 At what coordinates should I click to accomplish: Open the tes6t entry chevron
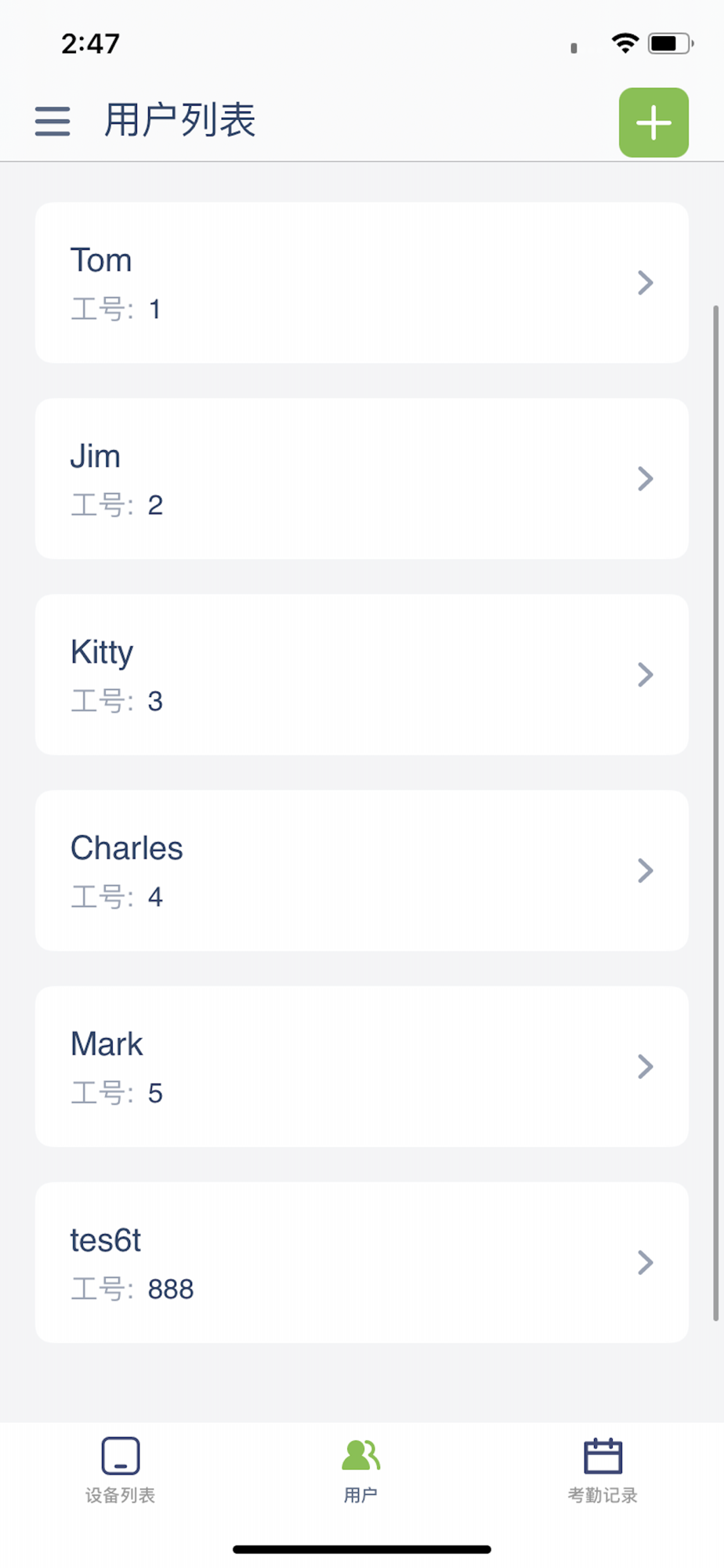(x=645, y=1263)
